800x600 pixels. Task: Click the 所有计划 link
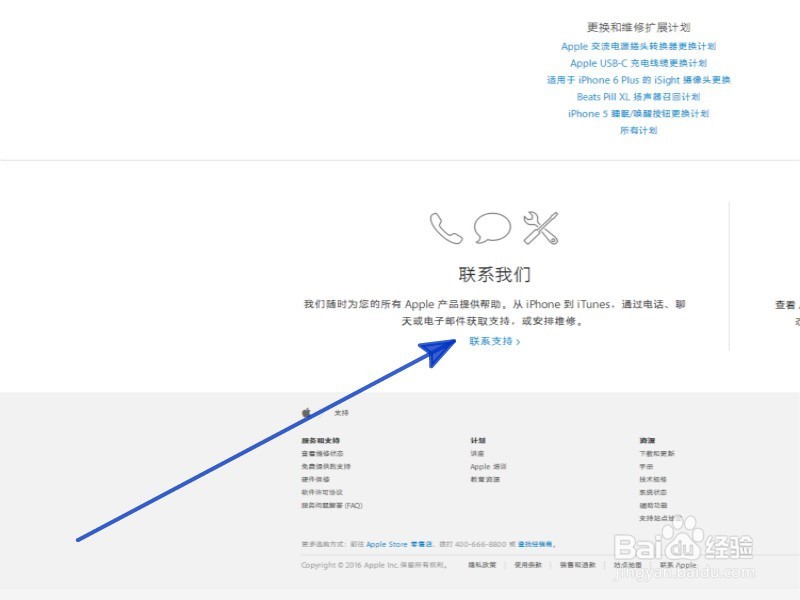coord(637,130)
